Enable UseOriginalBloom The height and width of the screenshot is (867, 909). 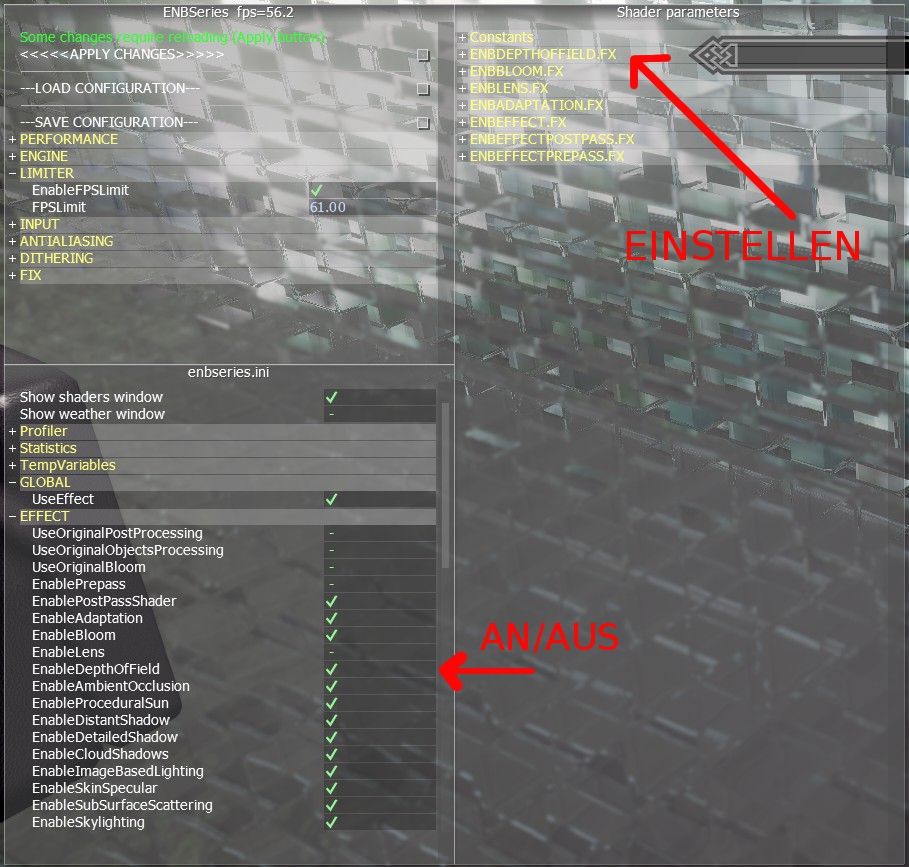point(332,567)
